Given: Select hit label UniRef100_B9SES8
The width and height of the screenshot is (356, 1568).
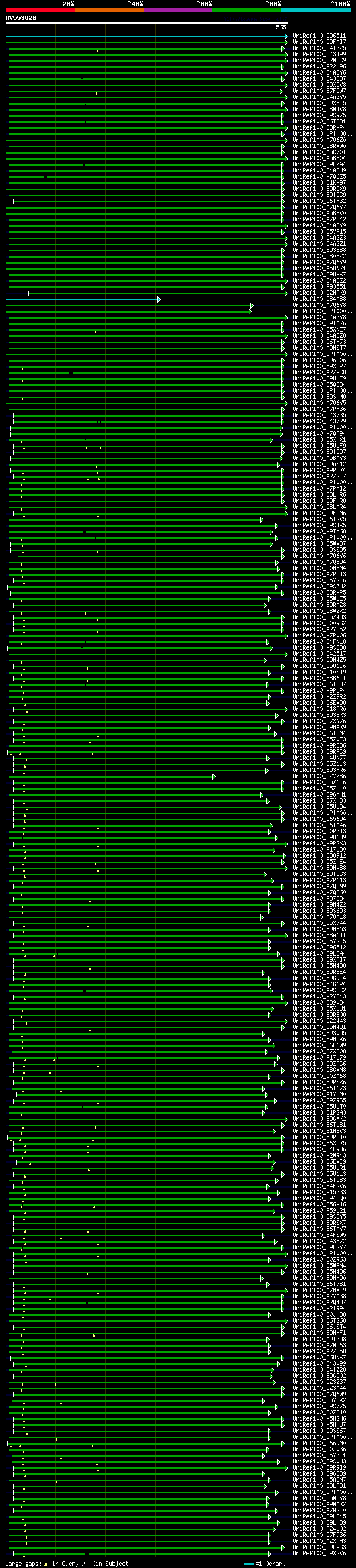Looking at the screenshot, I should coord(319,250).
